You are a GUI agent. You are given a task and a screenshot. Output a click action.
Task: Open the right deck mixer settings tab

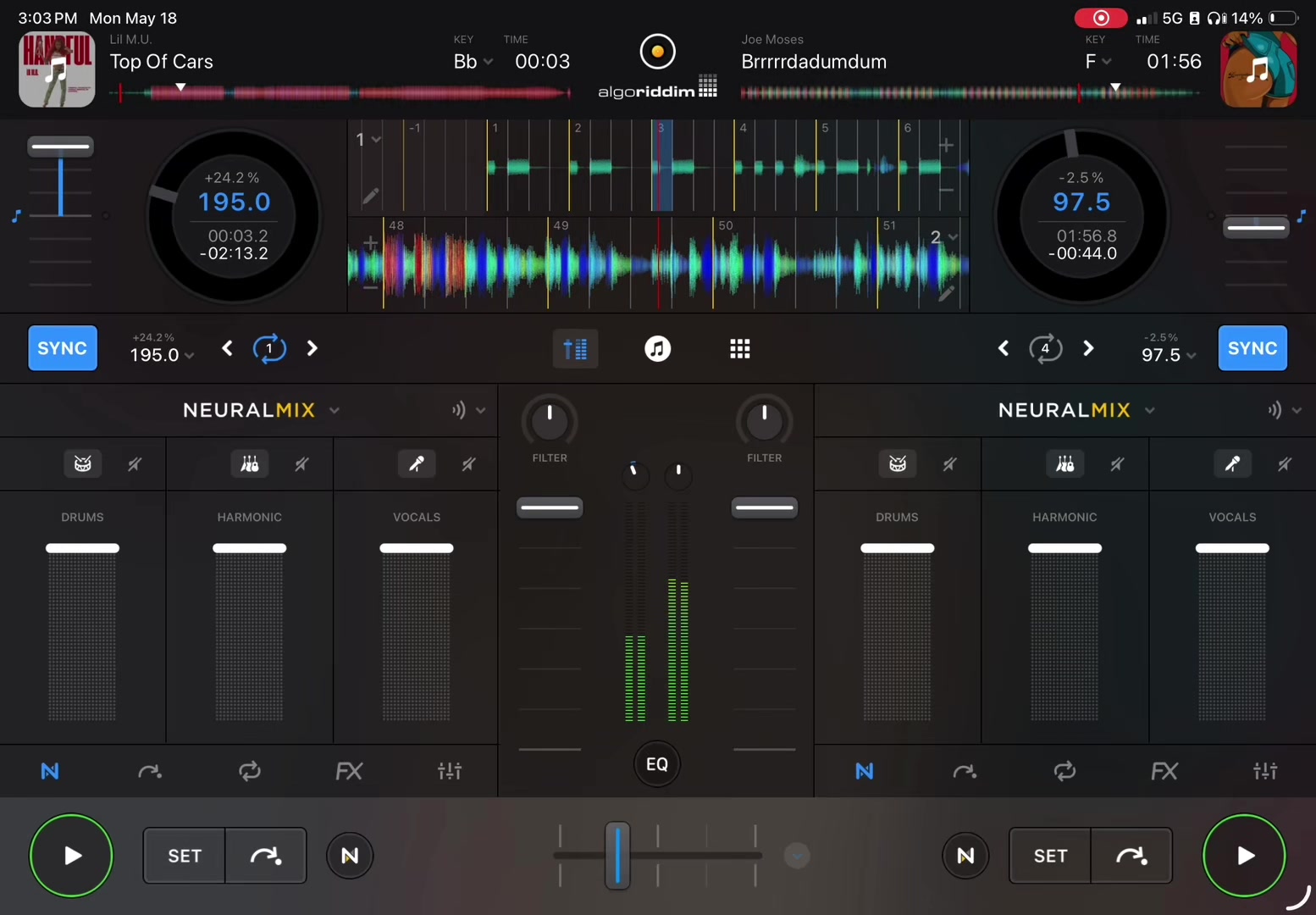point(1265,771)
